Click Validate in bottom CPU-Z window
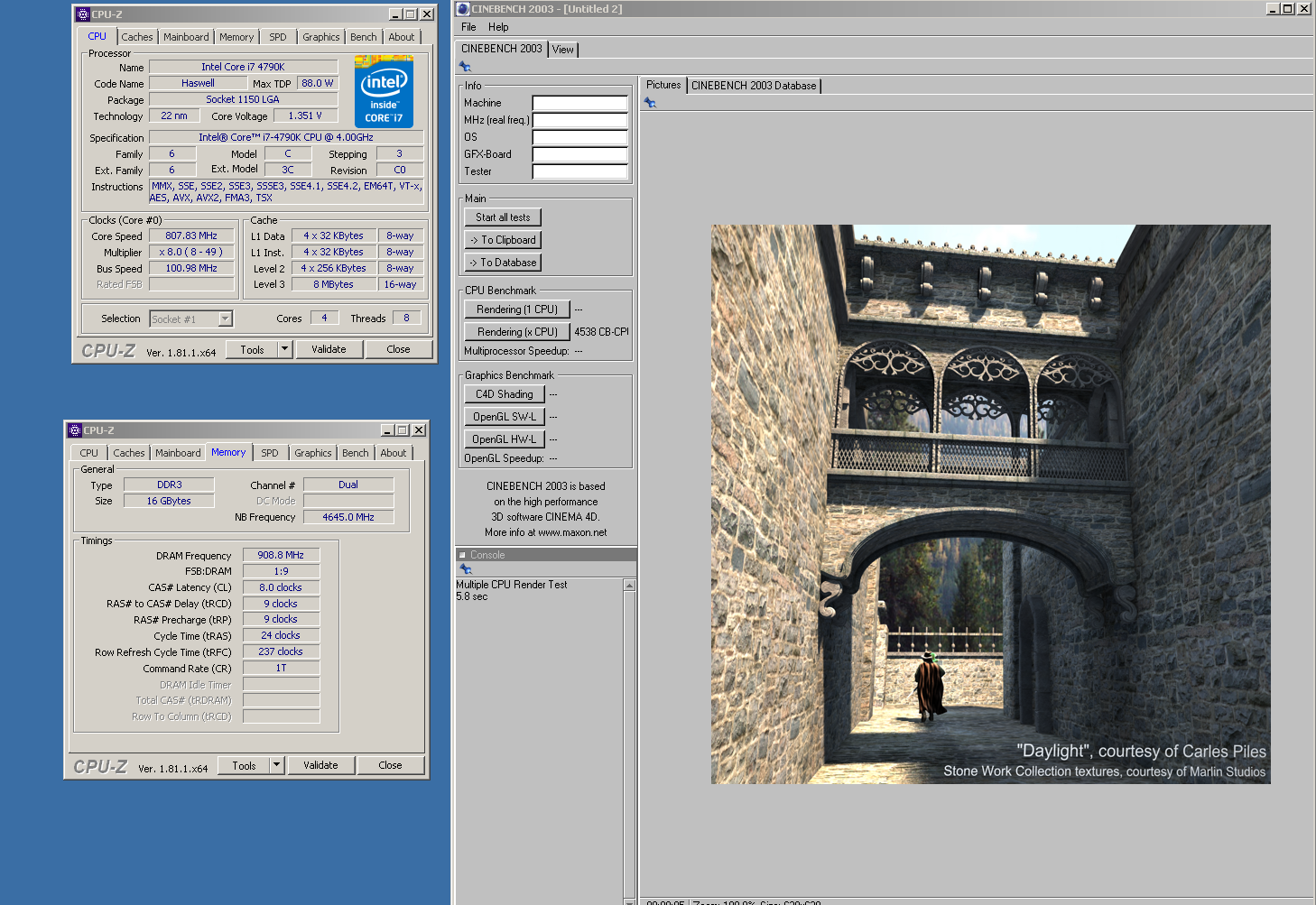The width and height of the screenshot is (1316, 905). [x=320, y=765]
